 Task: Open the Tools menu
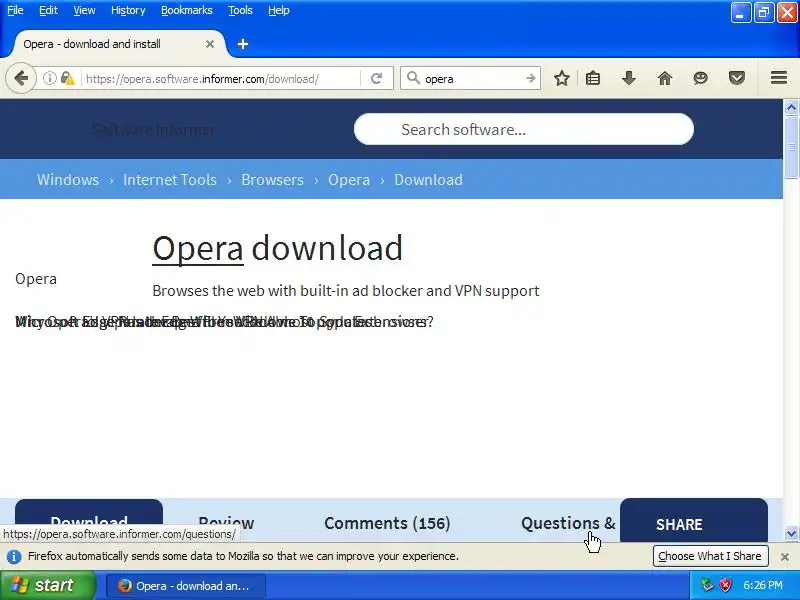coord(240,10)
